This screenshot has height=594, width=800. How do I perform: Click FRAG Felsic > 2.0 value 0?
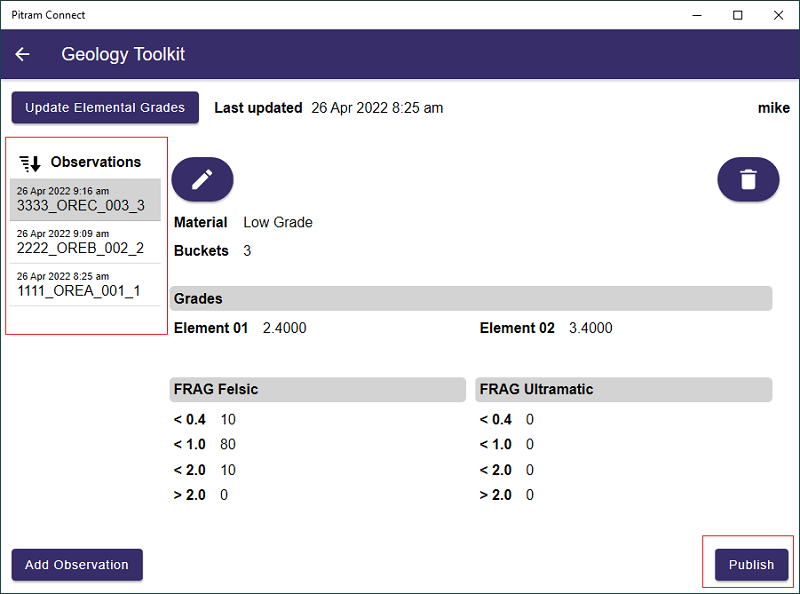pyautogui.click(x=223, y=495)
